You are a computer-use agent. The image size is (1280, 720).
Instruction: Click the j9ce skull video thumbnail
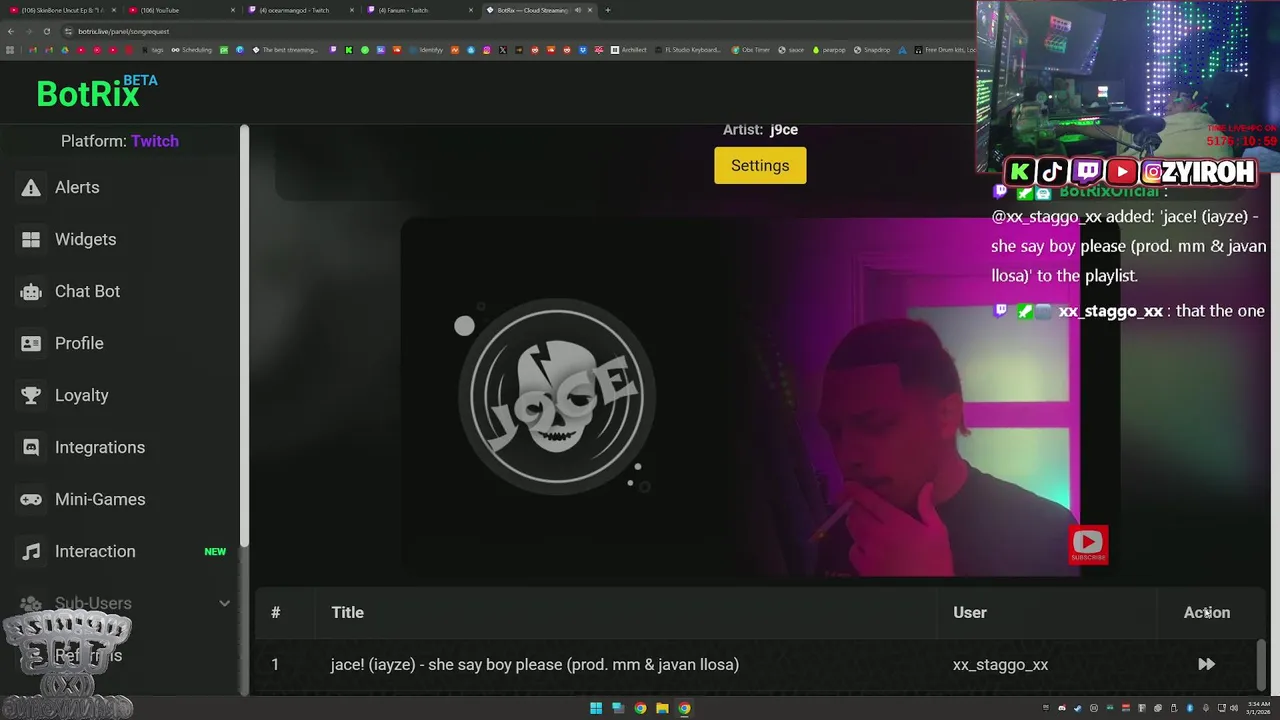557,395
